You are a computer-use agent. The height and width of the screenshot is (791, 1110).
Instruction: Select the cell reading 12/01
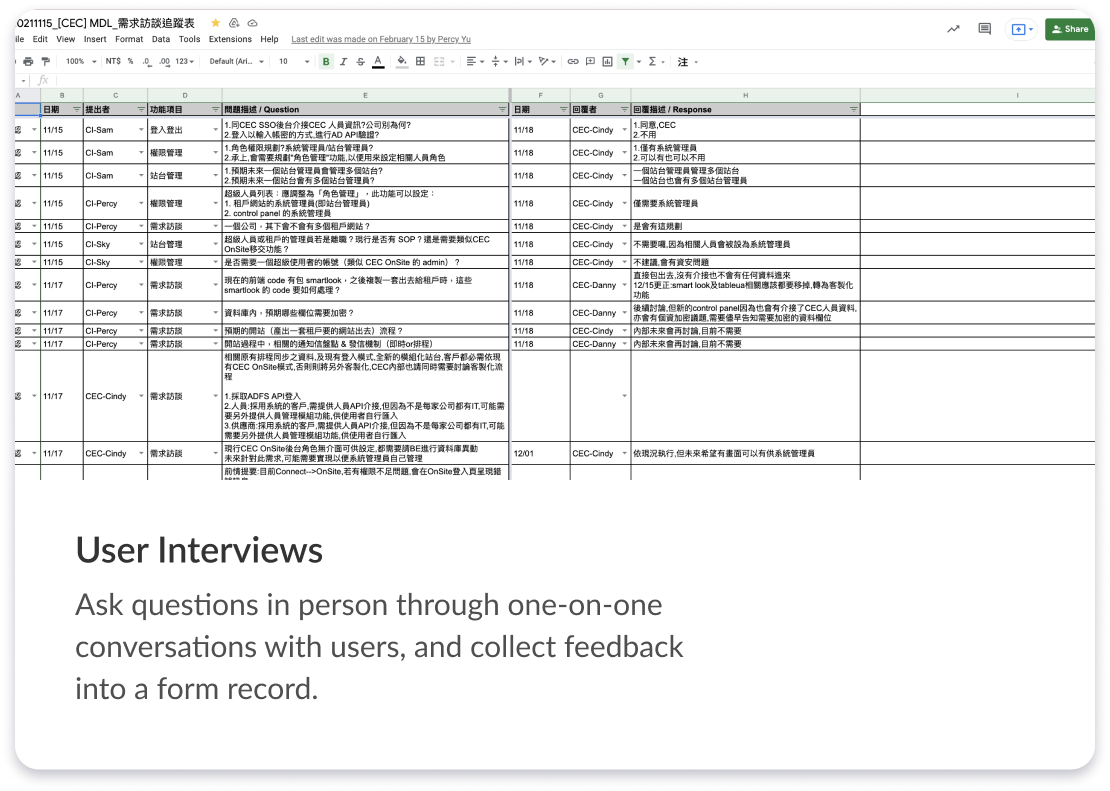pos(541,453)
